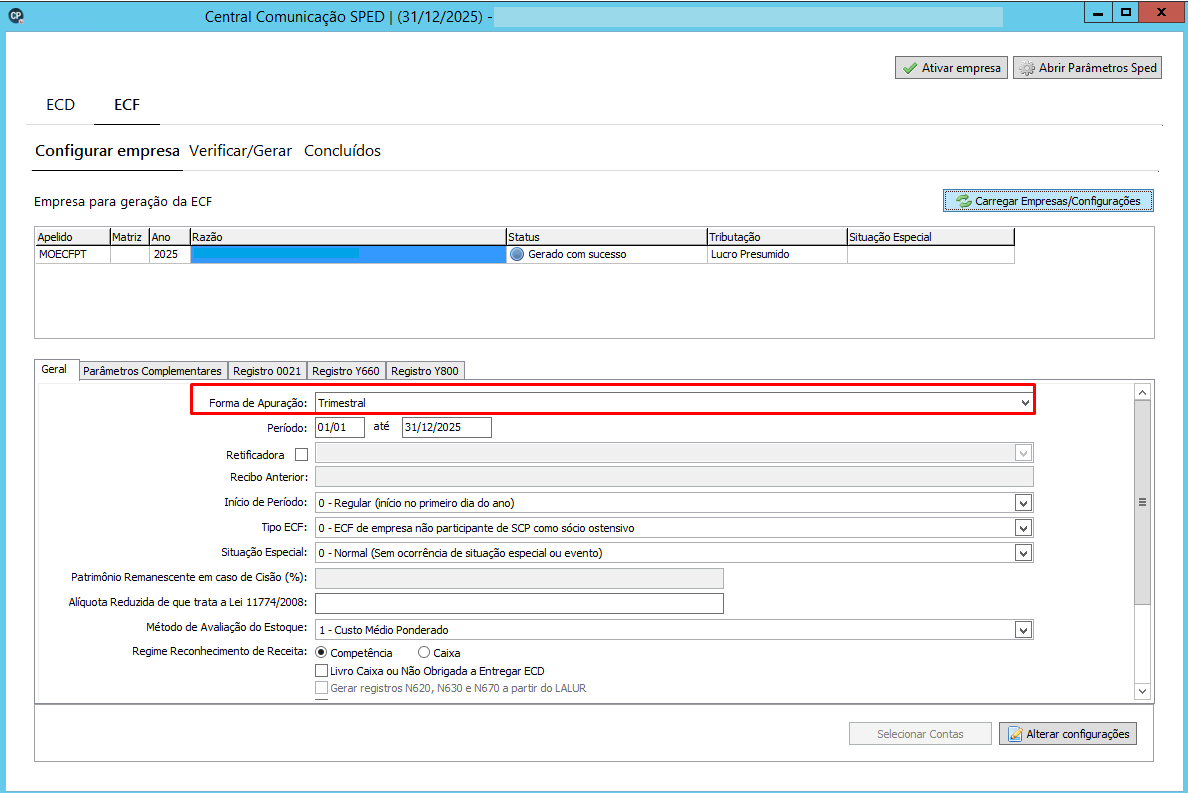Click the 2025 year cell

click(170, 254)
